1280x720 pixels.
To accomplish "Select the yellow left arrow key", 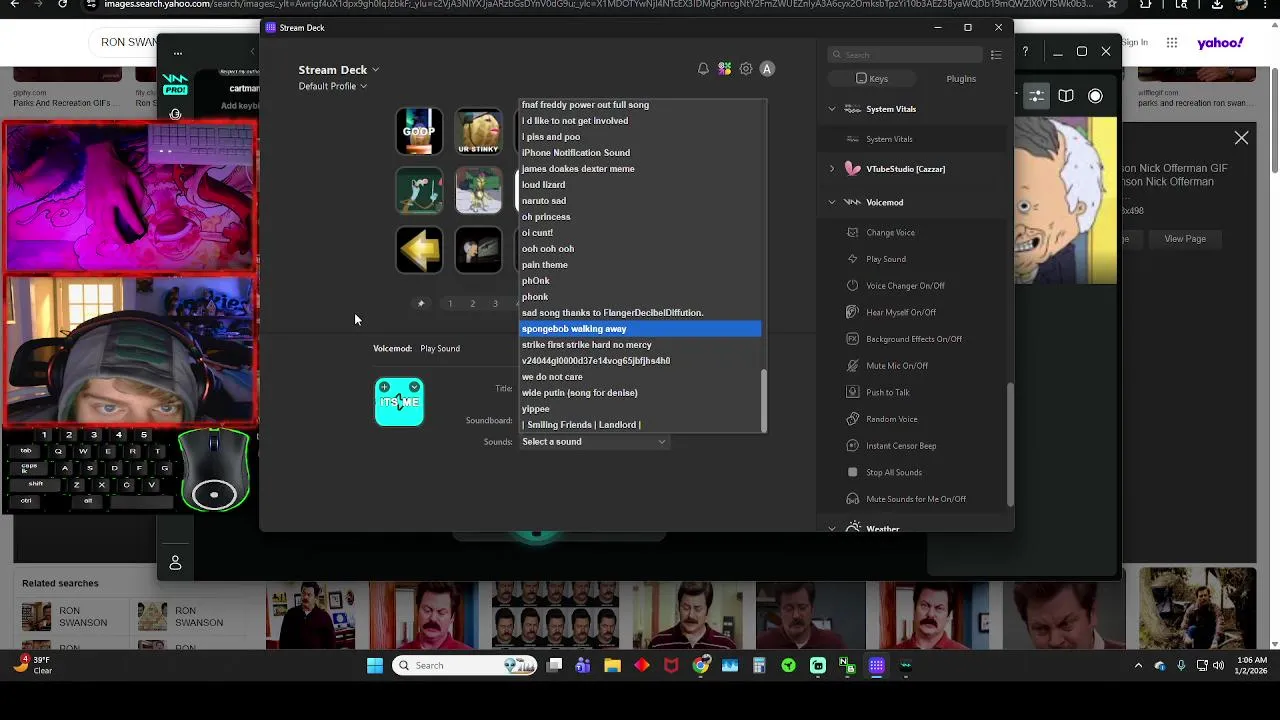I will (419, 250).
